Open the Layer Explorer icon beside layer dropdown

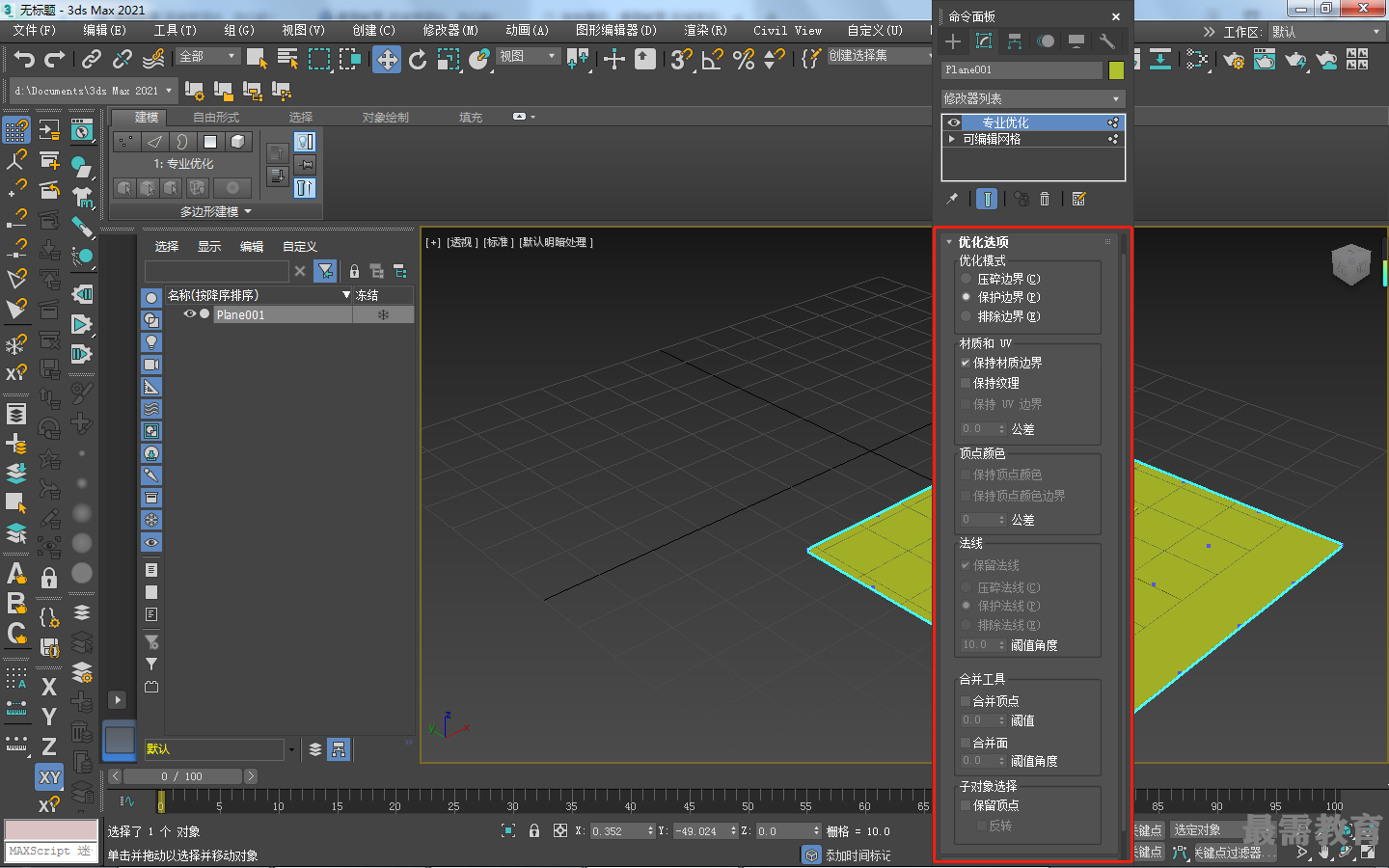tap(314, 749)
